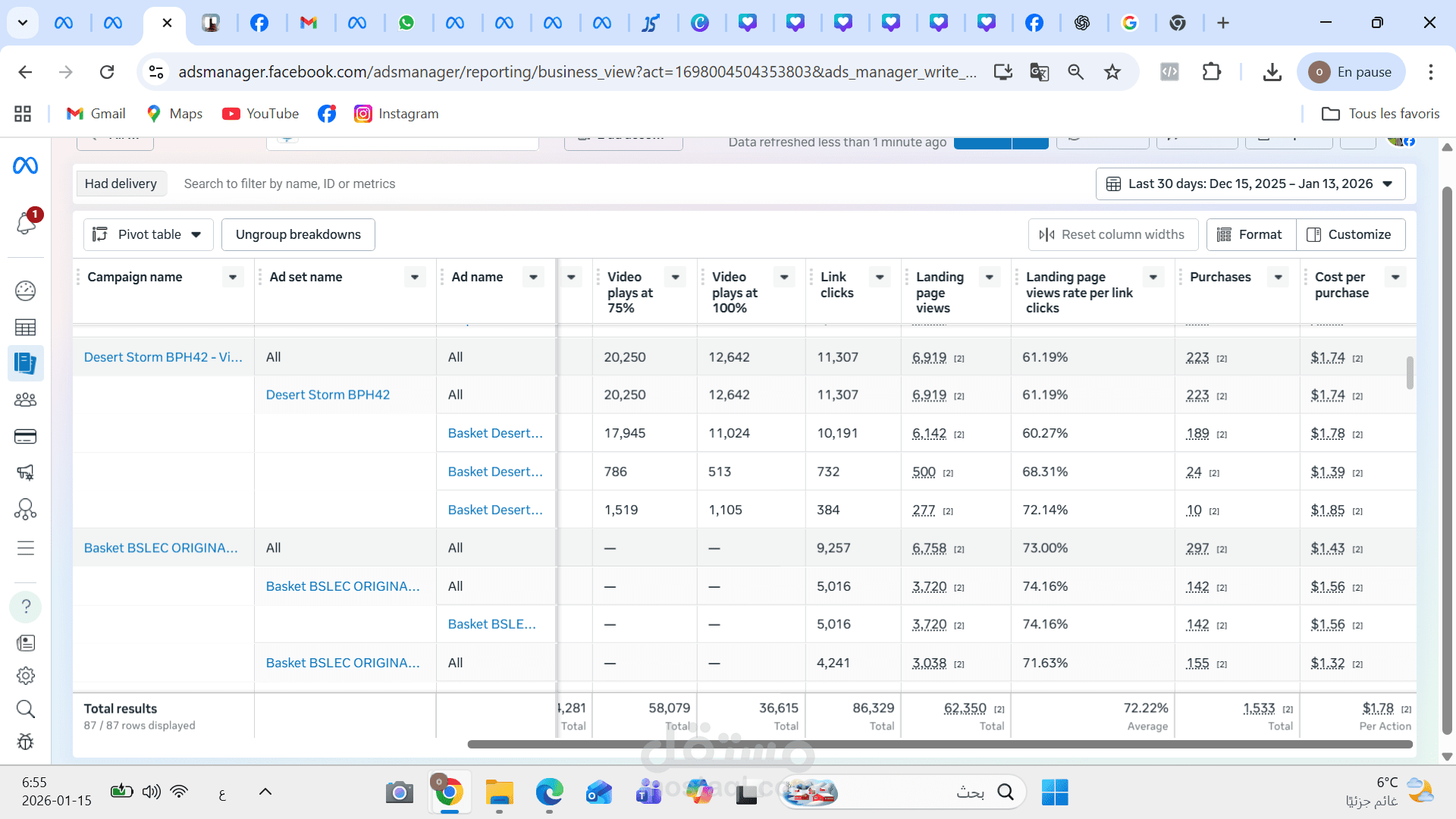Screen dimensions: 1456x819
Task: Open the Audiences people icon
Action: point(26,400)
